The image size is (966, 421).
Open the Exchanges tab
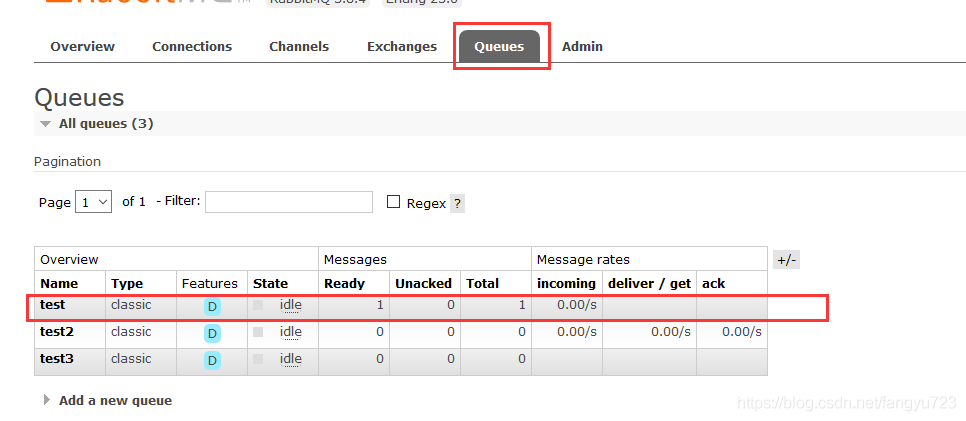pos(402,46)
